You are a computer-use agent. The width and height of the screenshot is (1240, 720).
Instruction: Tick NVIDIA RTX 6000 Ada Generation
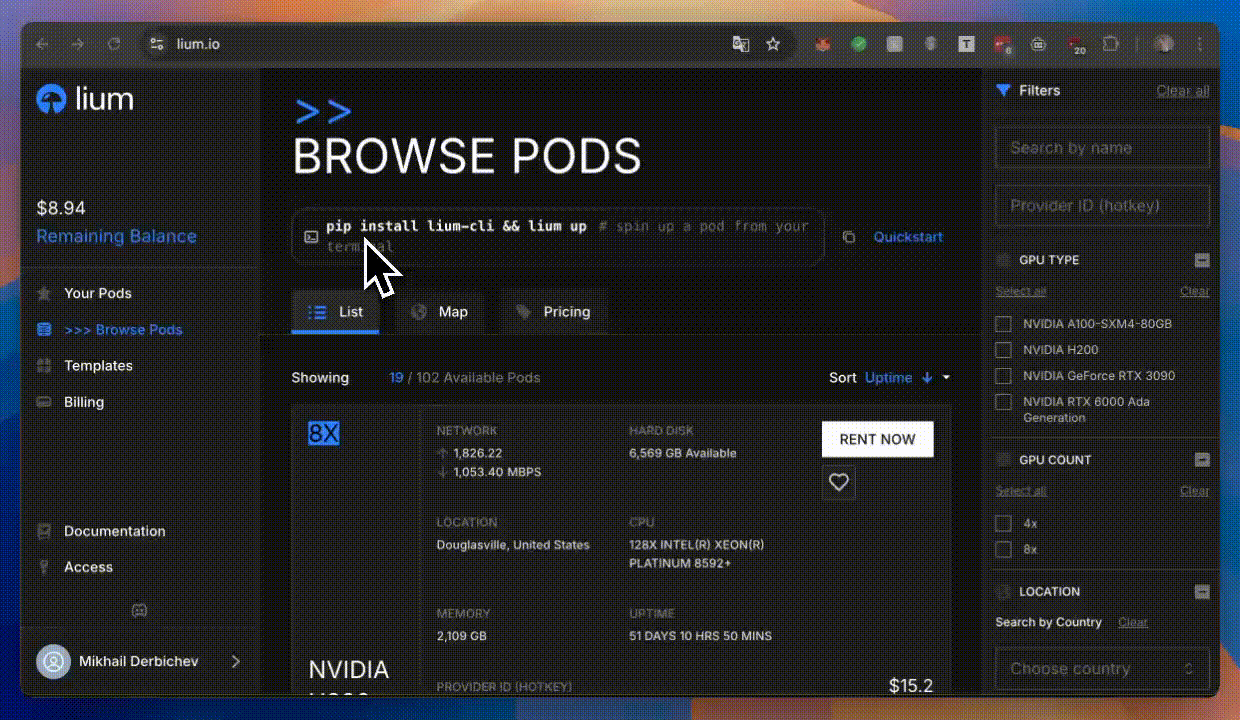[x=1004, y=402]
